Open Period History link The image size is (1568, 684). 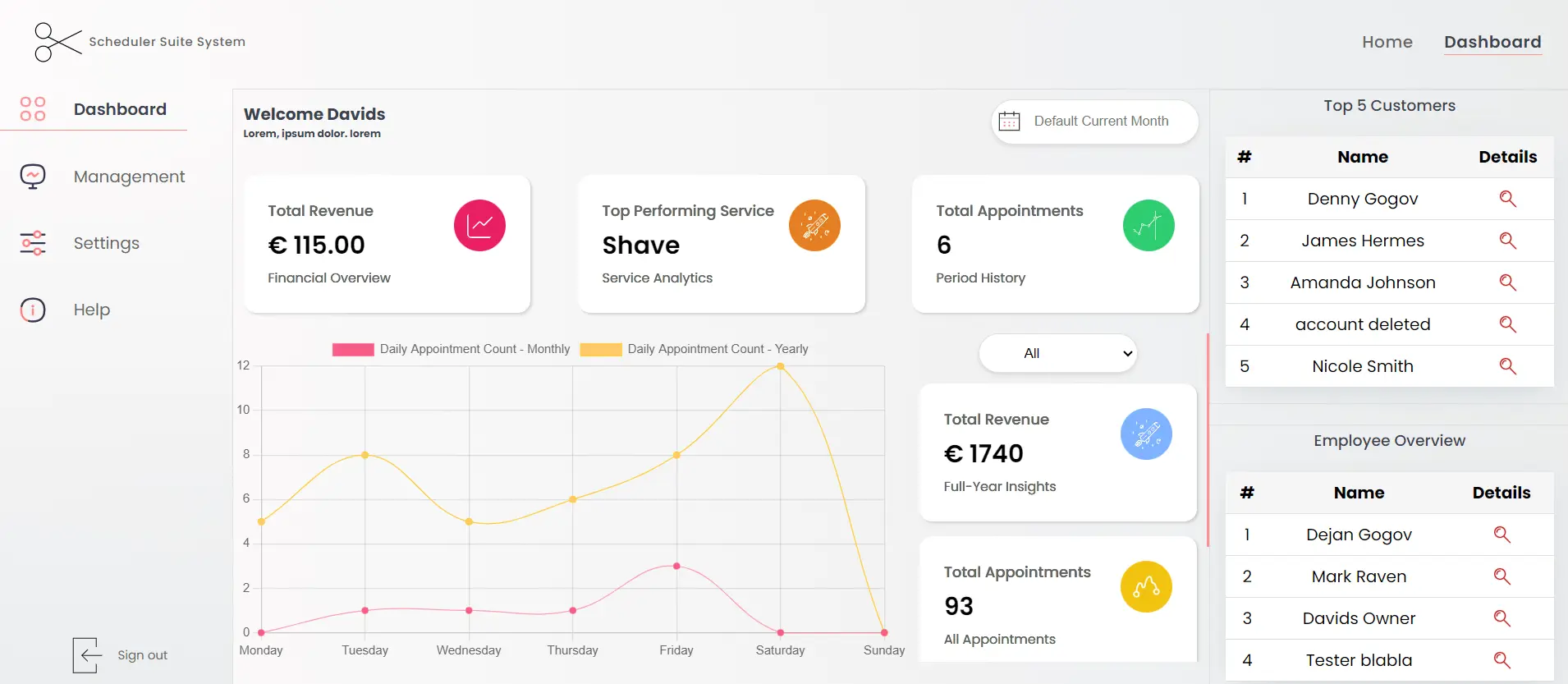tap(980, 278)
